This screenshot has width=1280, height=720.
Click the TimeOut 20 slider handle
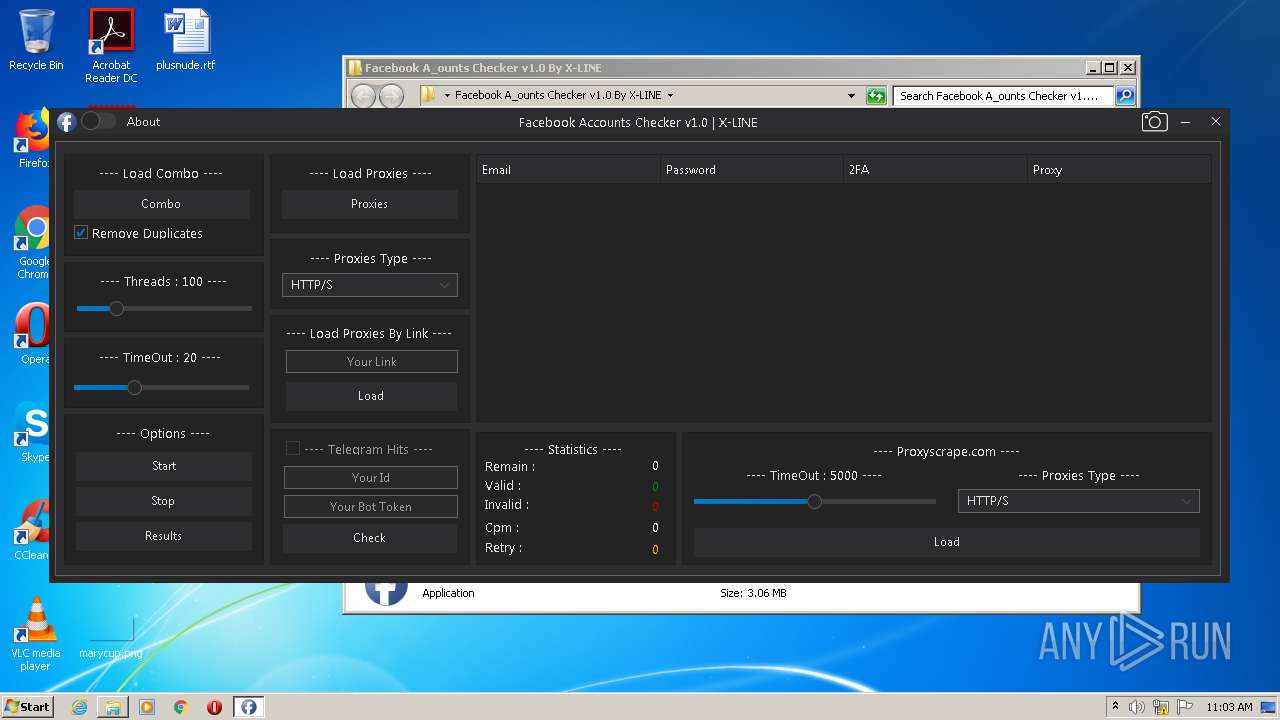[134, 387]
